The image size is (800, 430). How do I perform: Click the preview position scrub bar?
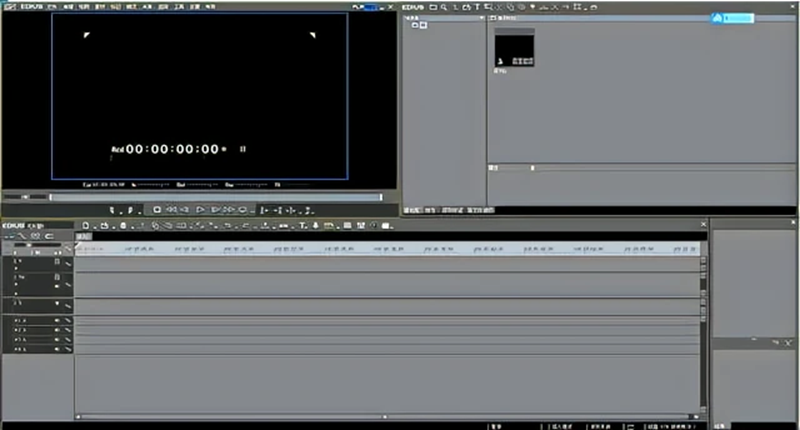click(200, 197)
